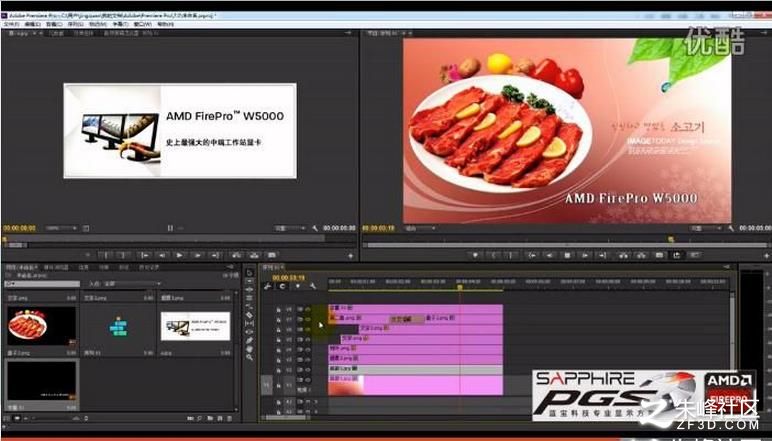Select the Razor tool
772x441 pixels.
tap(250, 315)
